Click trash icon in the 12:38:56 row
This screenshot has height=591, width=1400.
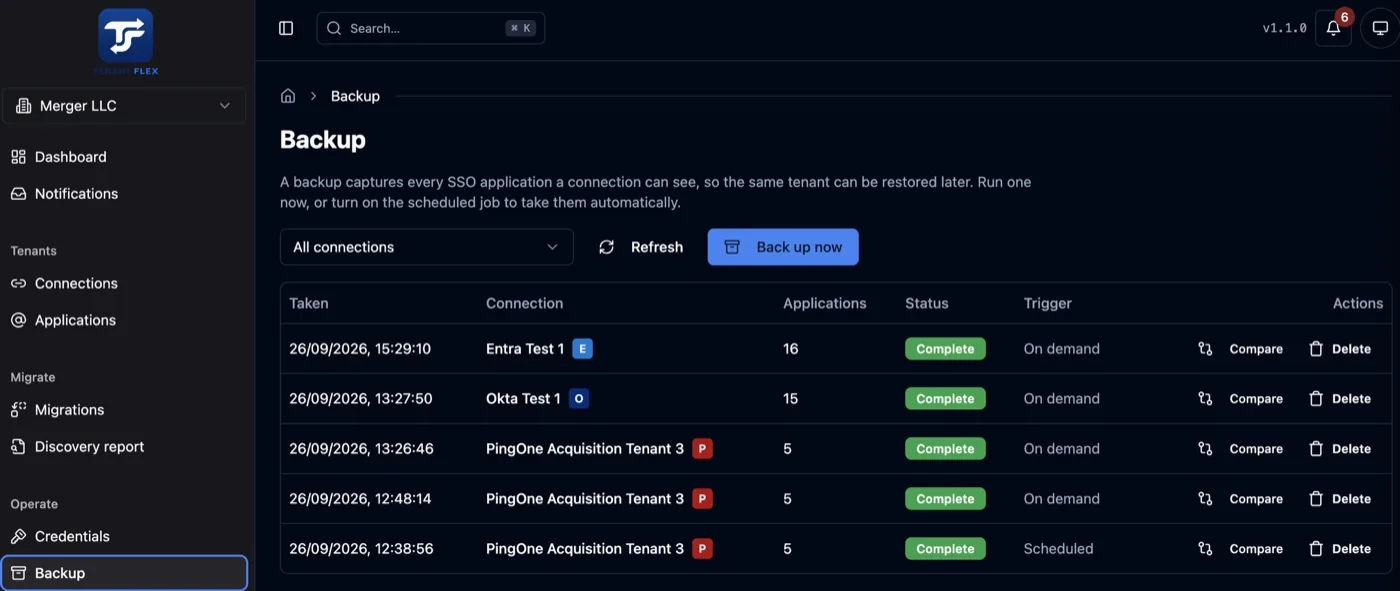pos(1316,549)
